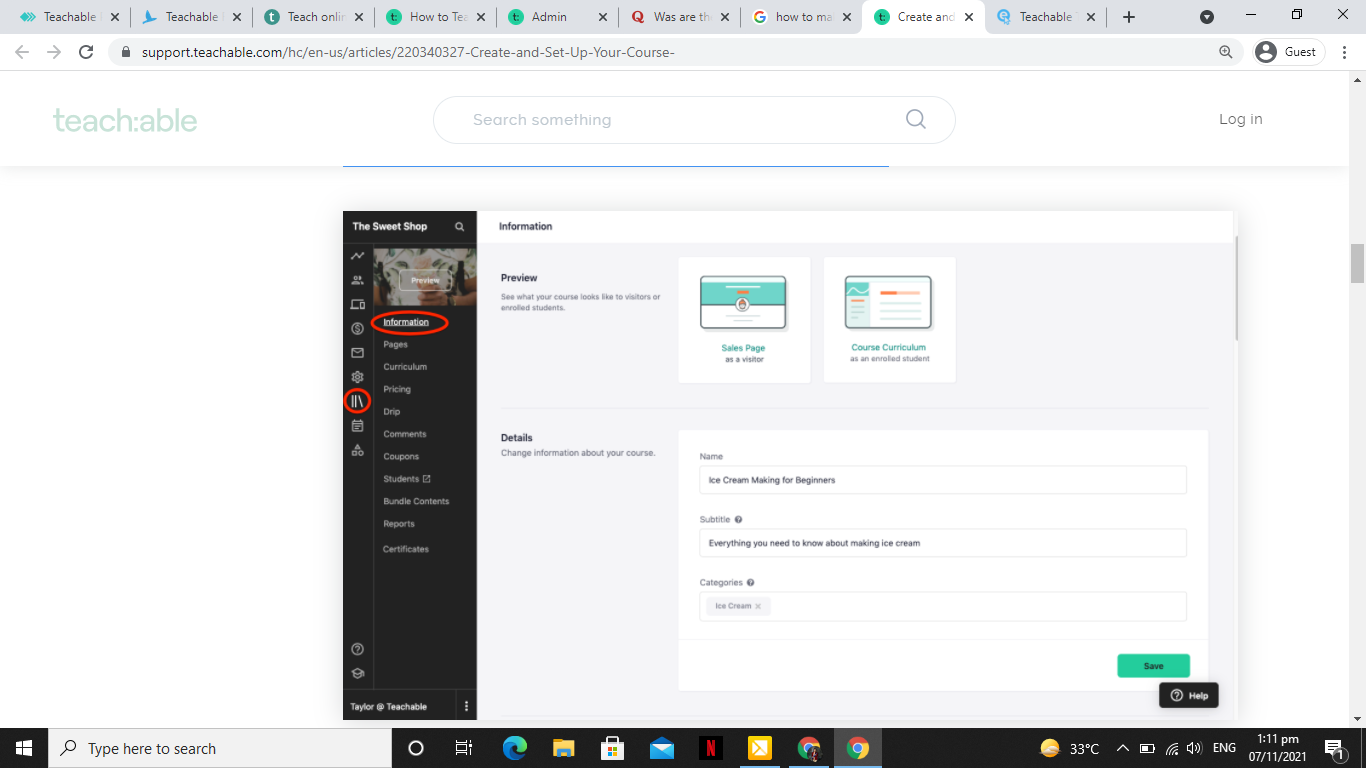Click the magnifier icon in the search box
Screen dimensions: 1366x768
click(915, 119)
